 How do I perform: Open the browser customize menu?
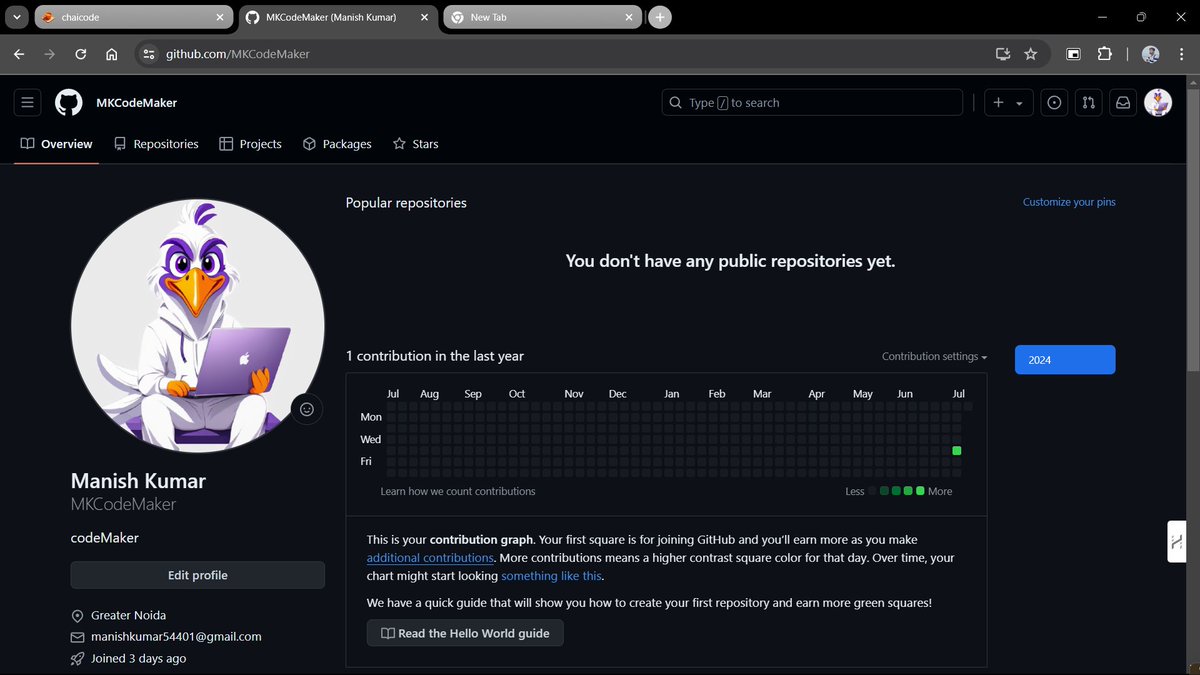click(1182, 54)
